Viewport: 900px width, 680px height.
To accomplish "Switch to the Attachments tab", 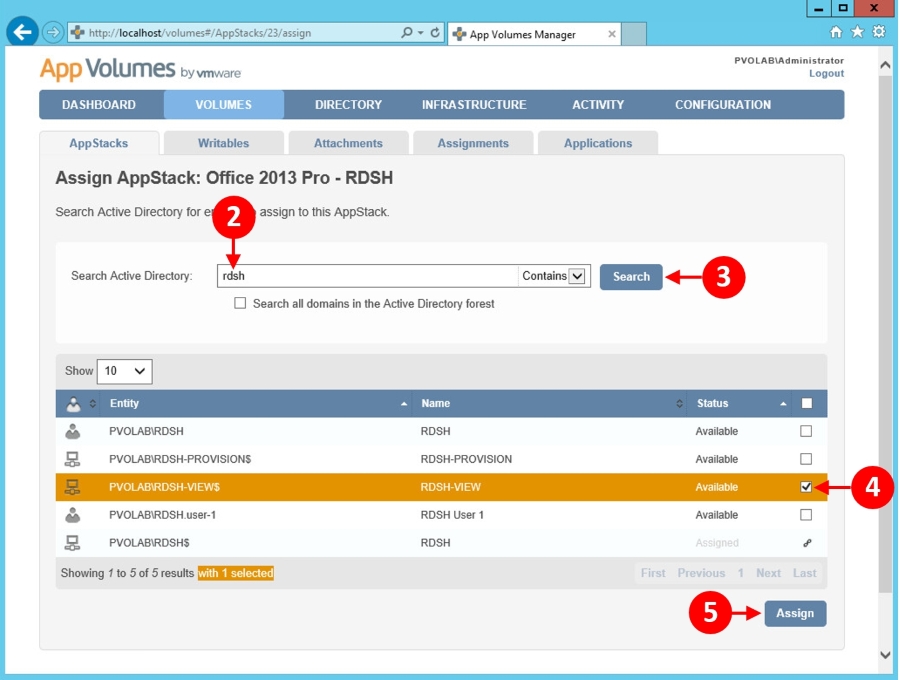I will pos(348,143).
